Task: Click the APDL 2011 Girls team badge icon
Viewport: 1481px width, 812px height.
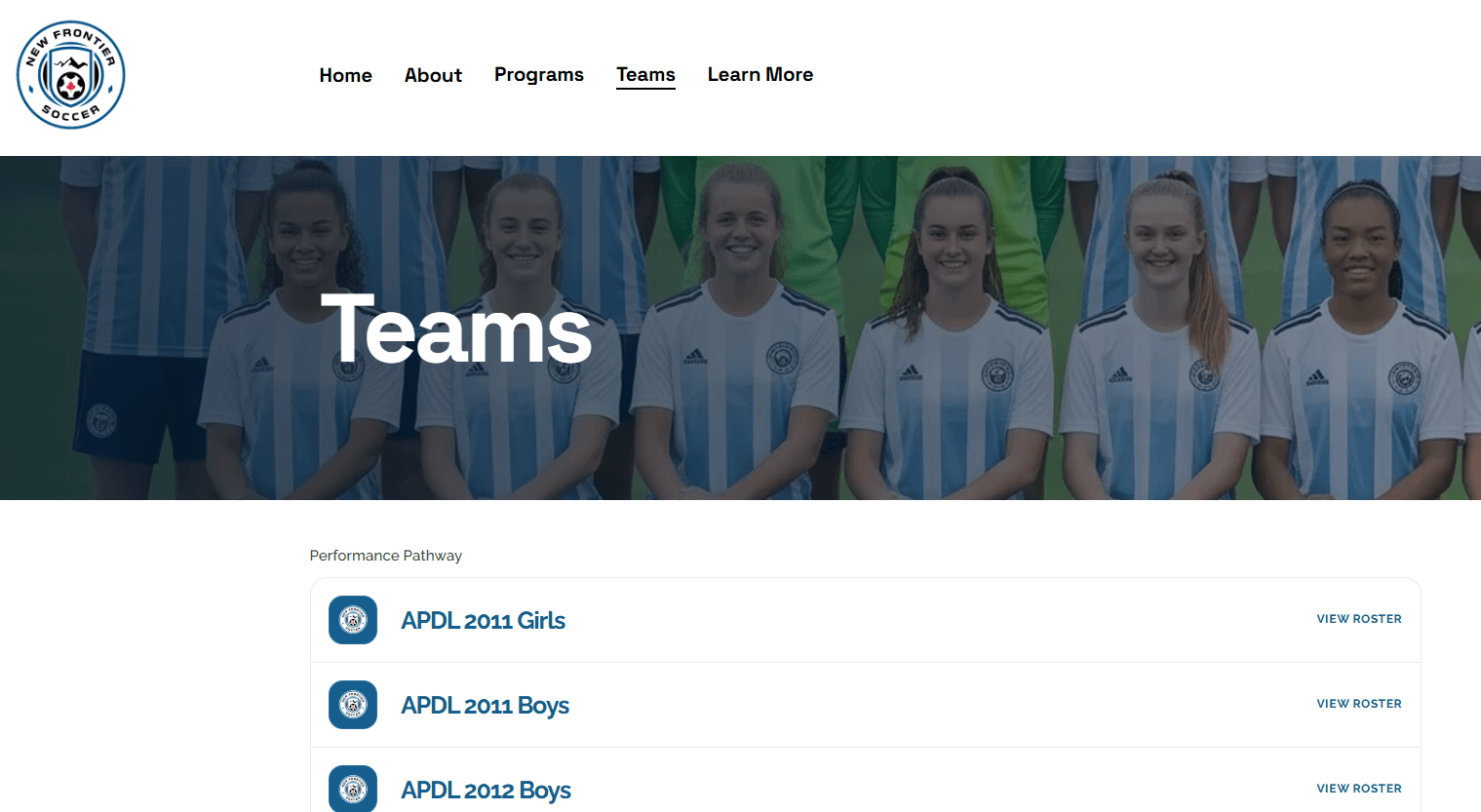Action: 353,620
